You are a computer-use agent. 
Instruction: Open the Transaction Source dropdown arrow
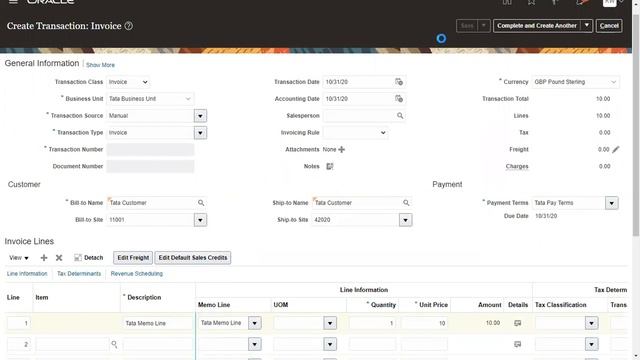coord(200,116)
